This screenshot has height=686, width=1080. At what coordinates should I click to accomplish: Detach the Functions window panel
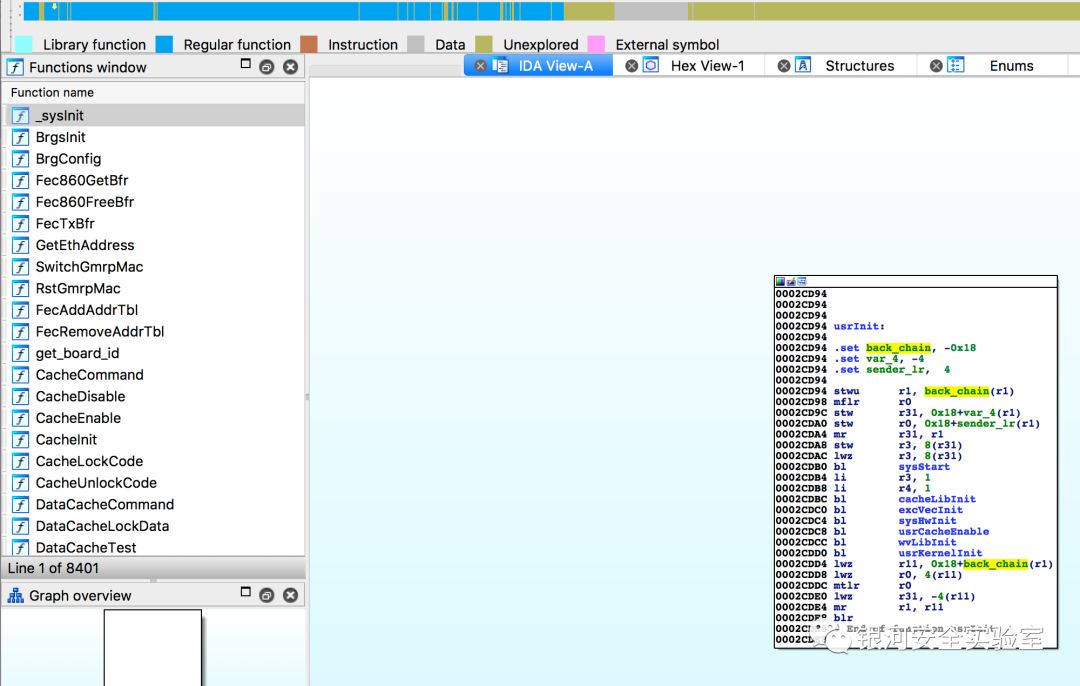(267, 67)
